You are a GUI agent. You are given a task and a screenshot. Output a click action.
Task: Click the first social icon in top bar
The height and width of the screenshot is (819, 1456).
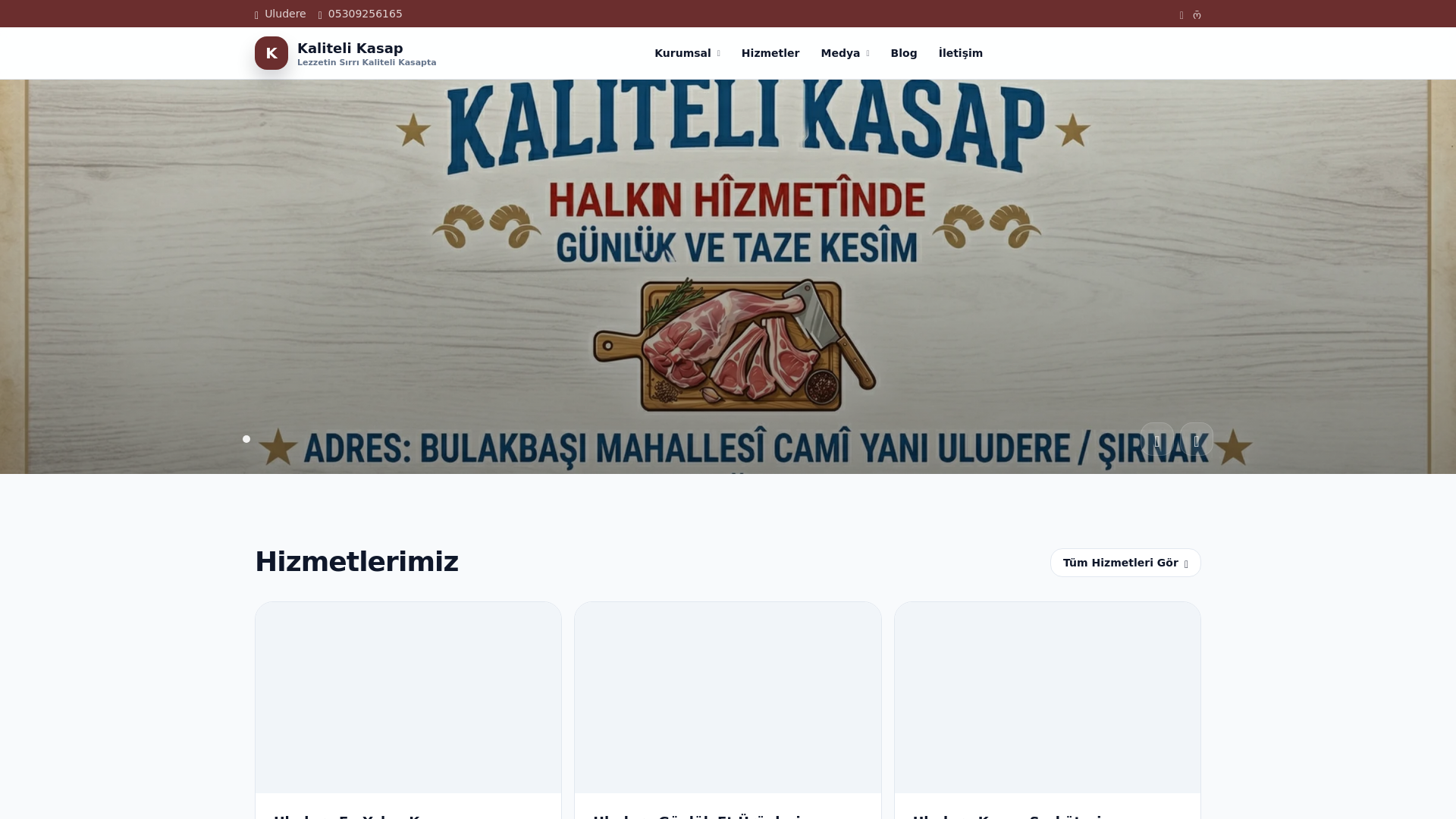pos(1181,15)
